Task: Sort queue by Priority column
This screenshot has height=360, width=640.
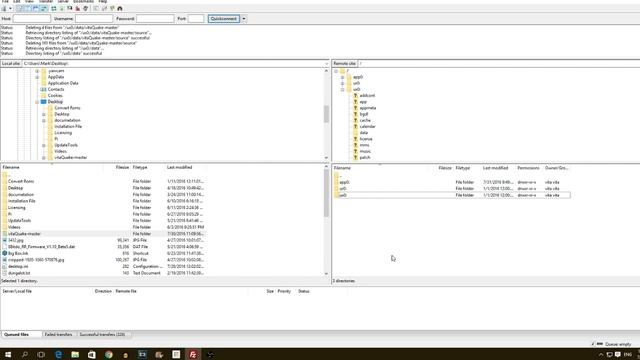Action: (284, 291)
